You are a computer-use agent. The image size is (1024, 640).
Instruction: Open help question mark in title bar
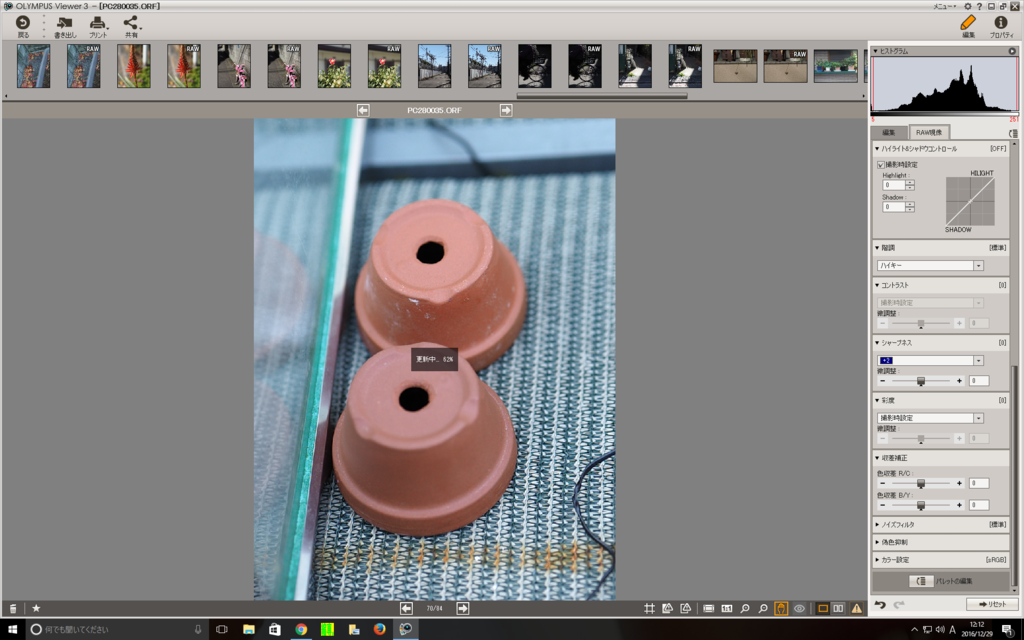tap(980, 6)
